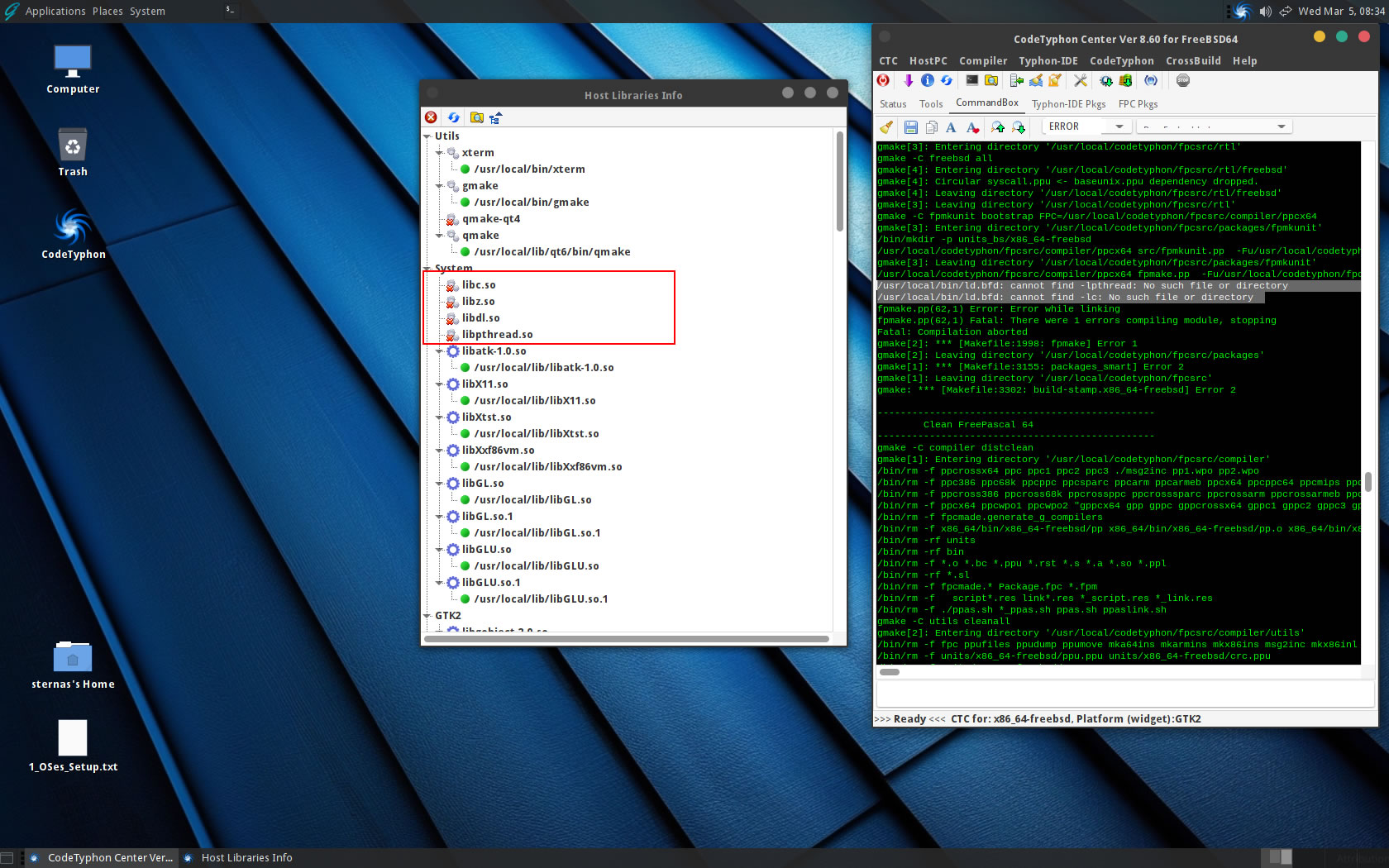
Task: Collapse the gmake tree node
Action: [x=440, y=186]
